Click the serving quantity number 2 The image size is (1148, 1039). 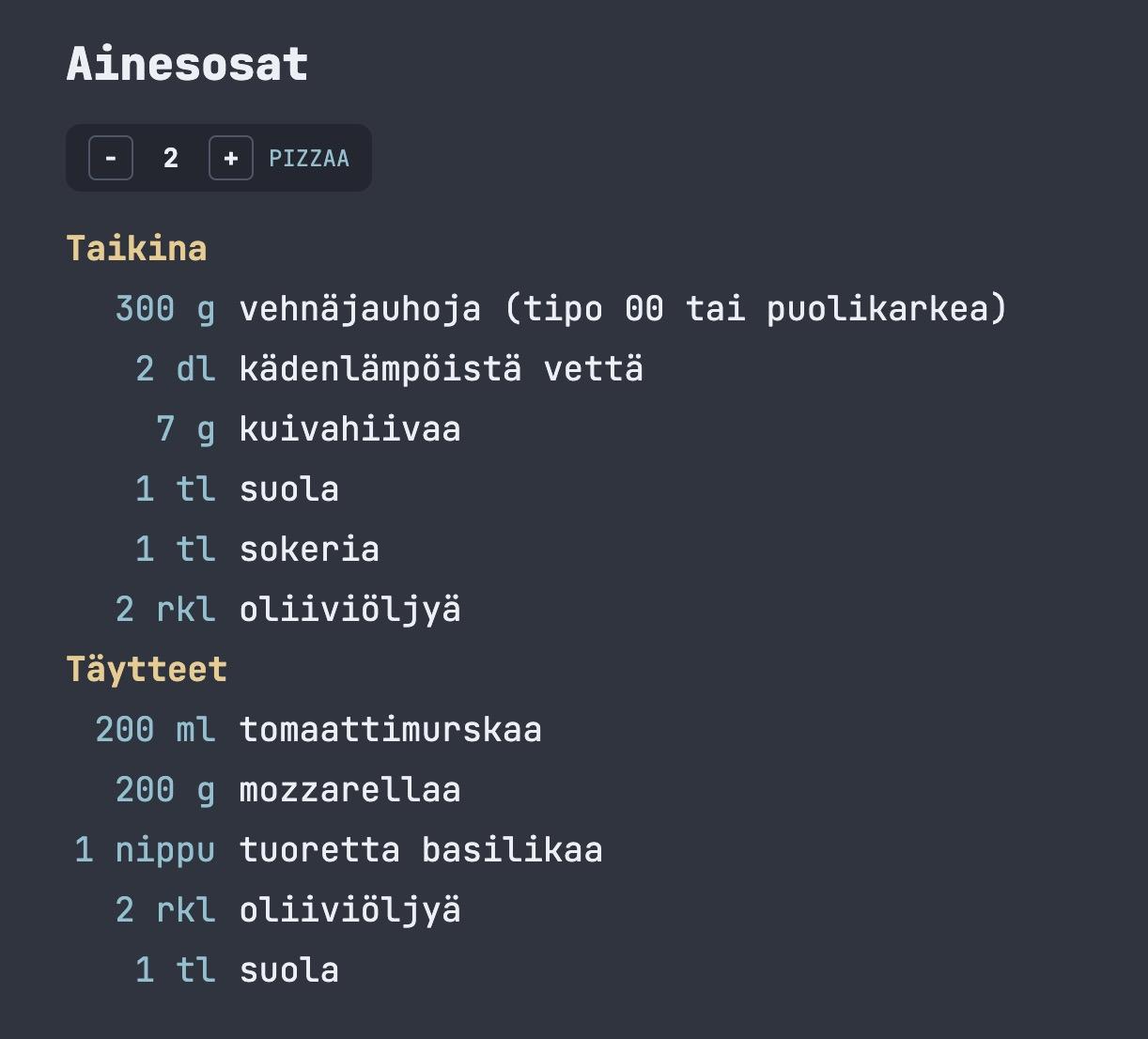click(170, 158)
